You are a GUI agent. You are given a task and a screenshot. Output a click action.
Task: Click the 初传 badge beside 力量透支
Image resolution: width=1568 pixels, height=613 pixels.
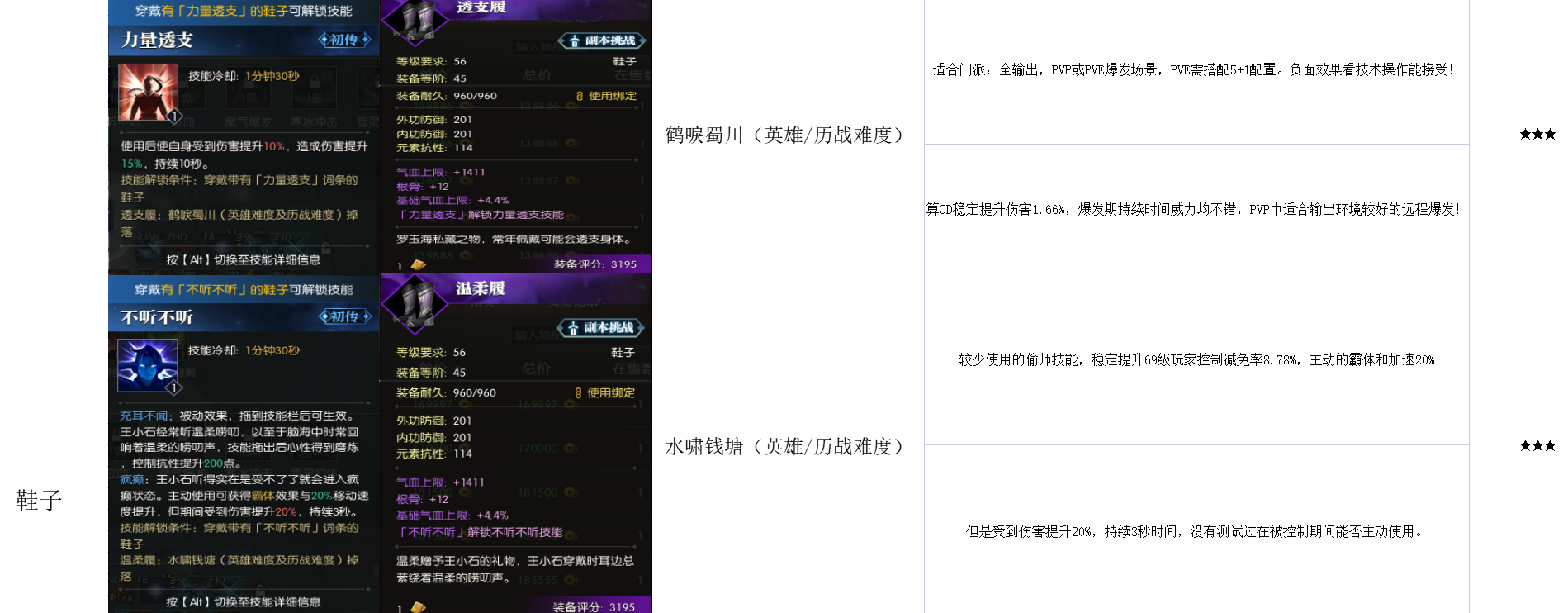[345, 40]
